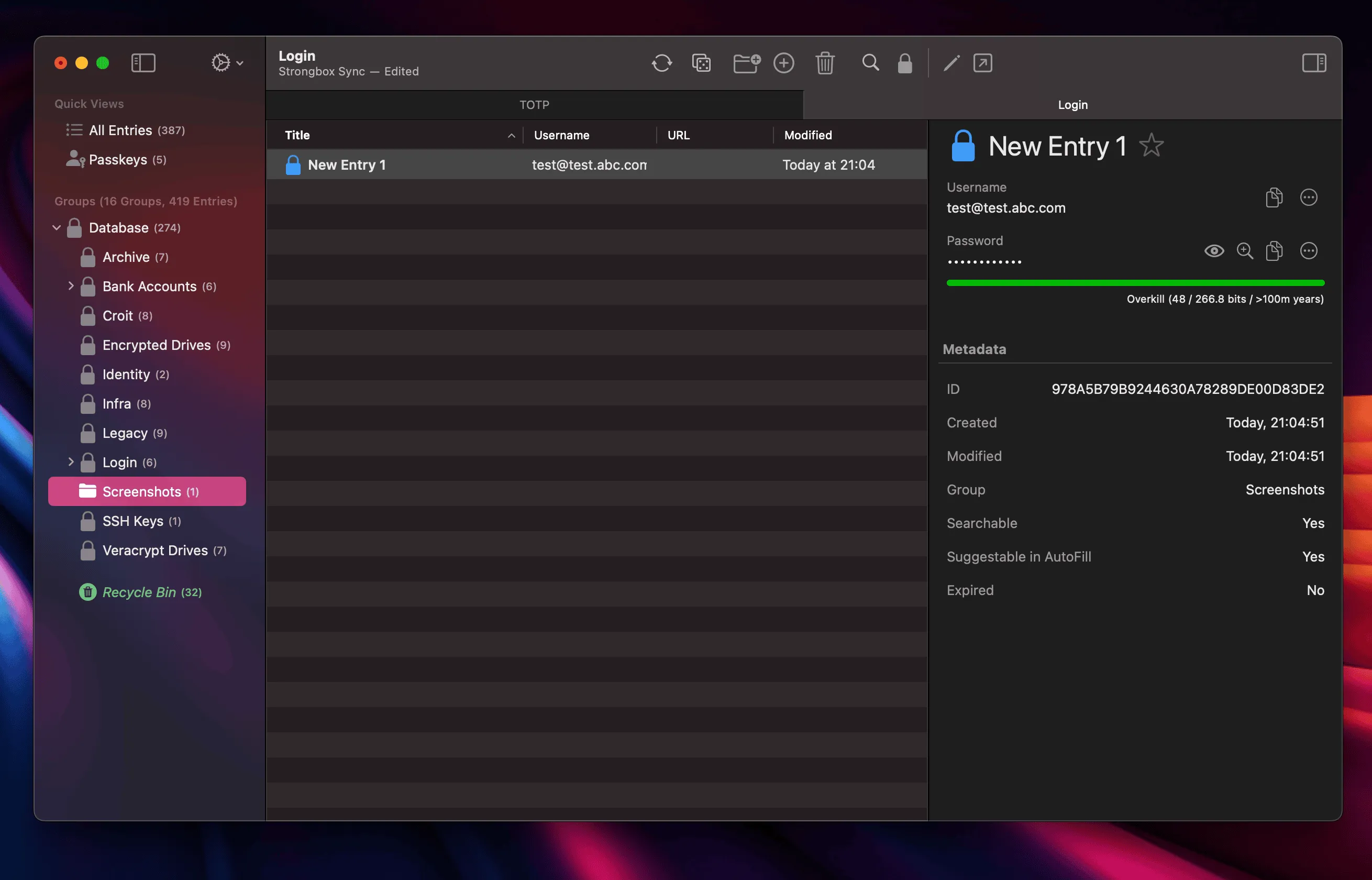This screenshot has height=880, width=1372.
Task: Open the password generator dice icon
Action: pyautogui.click(x=701, y=63)
